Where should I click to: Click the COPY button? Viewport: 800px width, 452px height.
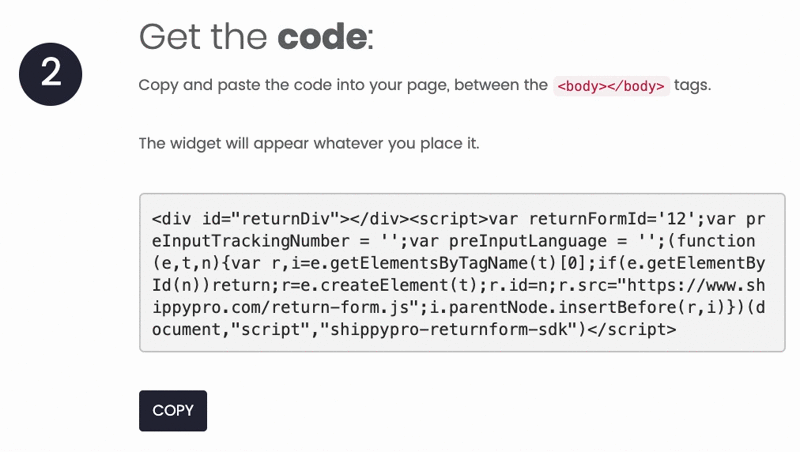click(173, 411)
